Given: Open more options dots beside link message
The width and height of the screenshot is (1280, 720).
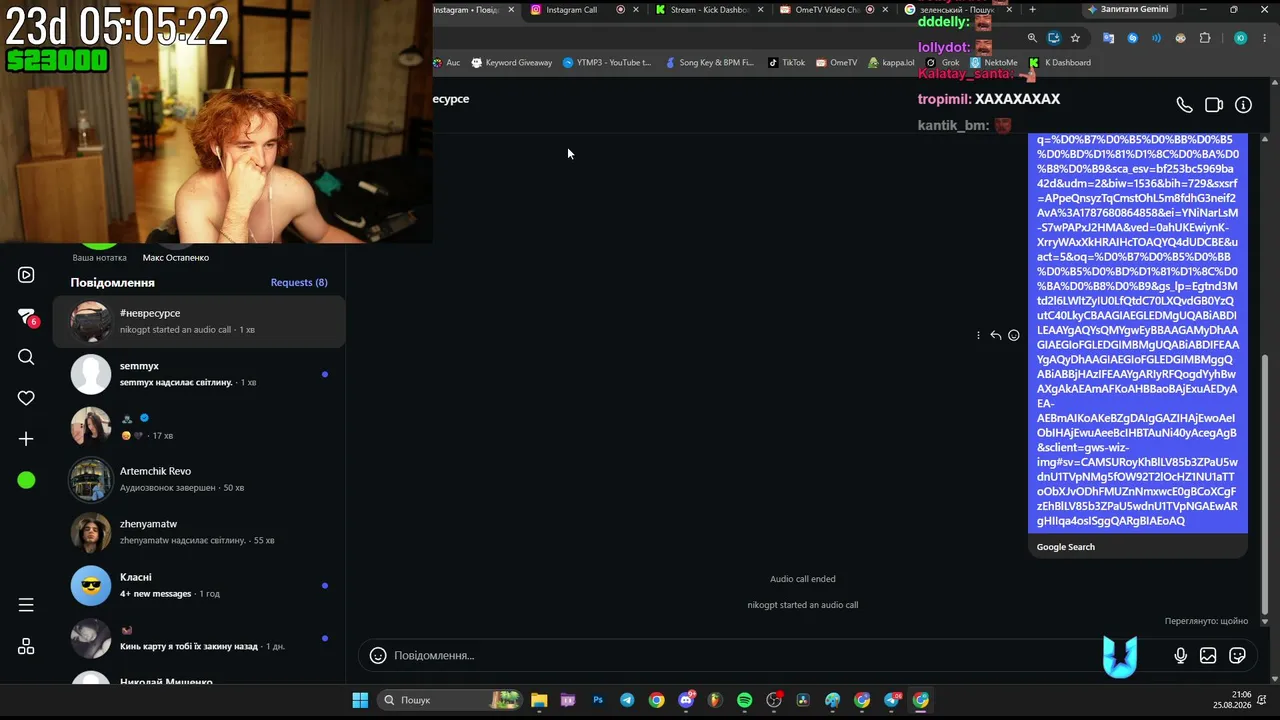Looking at the screenshot, I should pos(978,336).
